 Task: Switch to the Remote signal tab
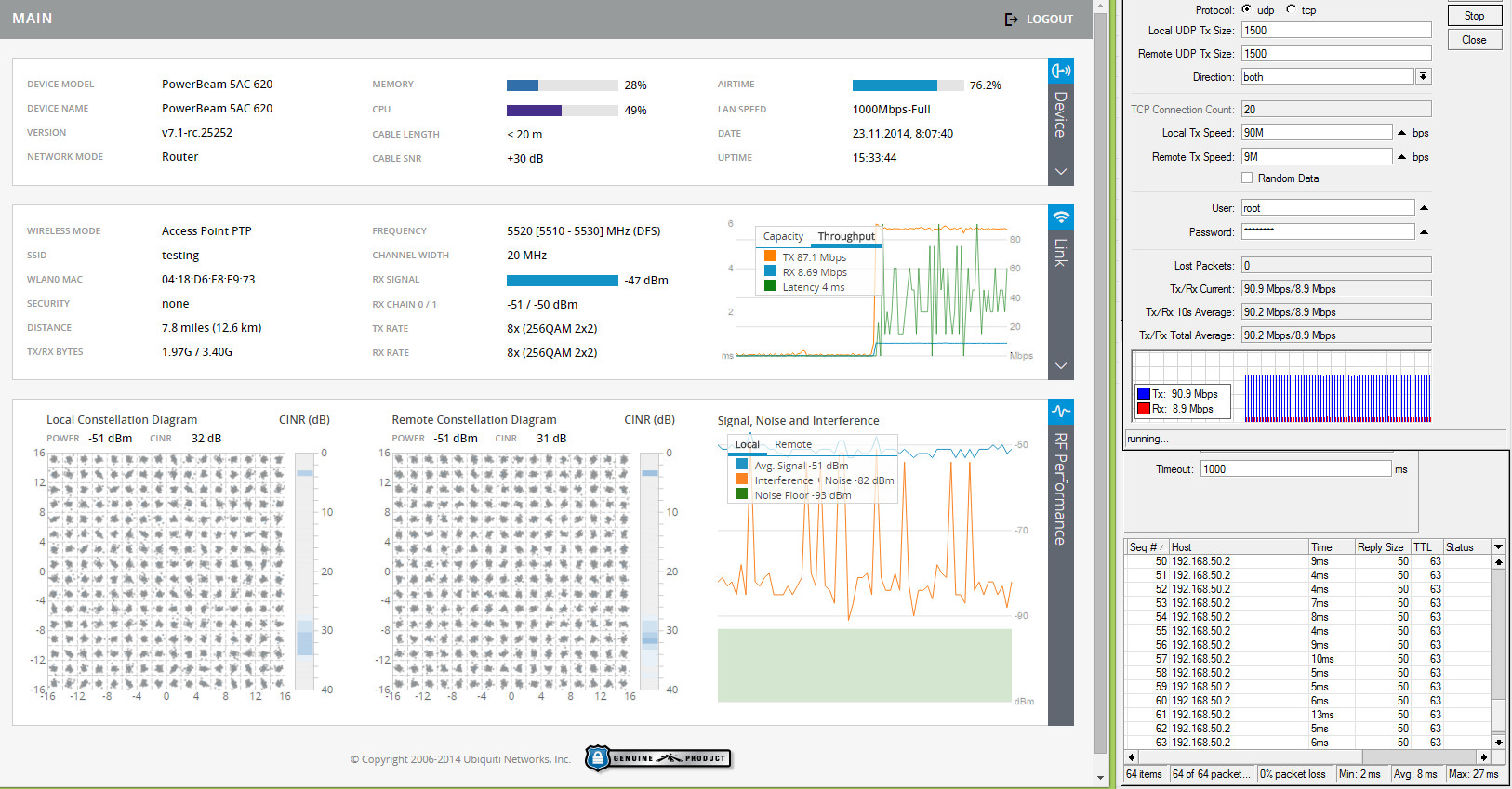[x=793, y=445]
